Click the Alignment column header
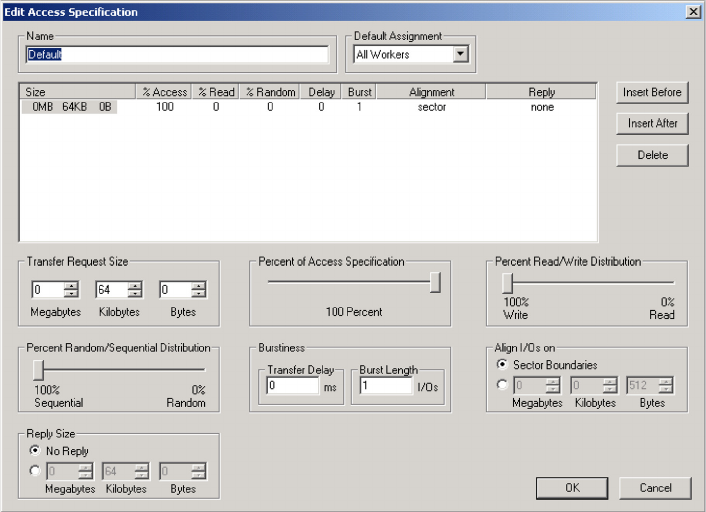The width and height of the screenshot is (706, 512). [x=431, y=92]
